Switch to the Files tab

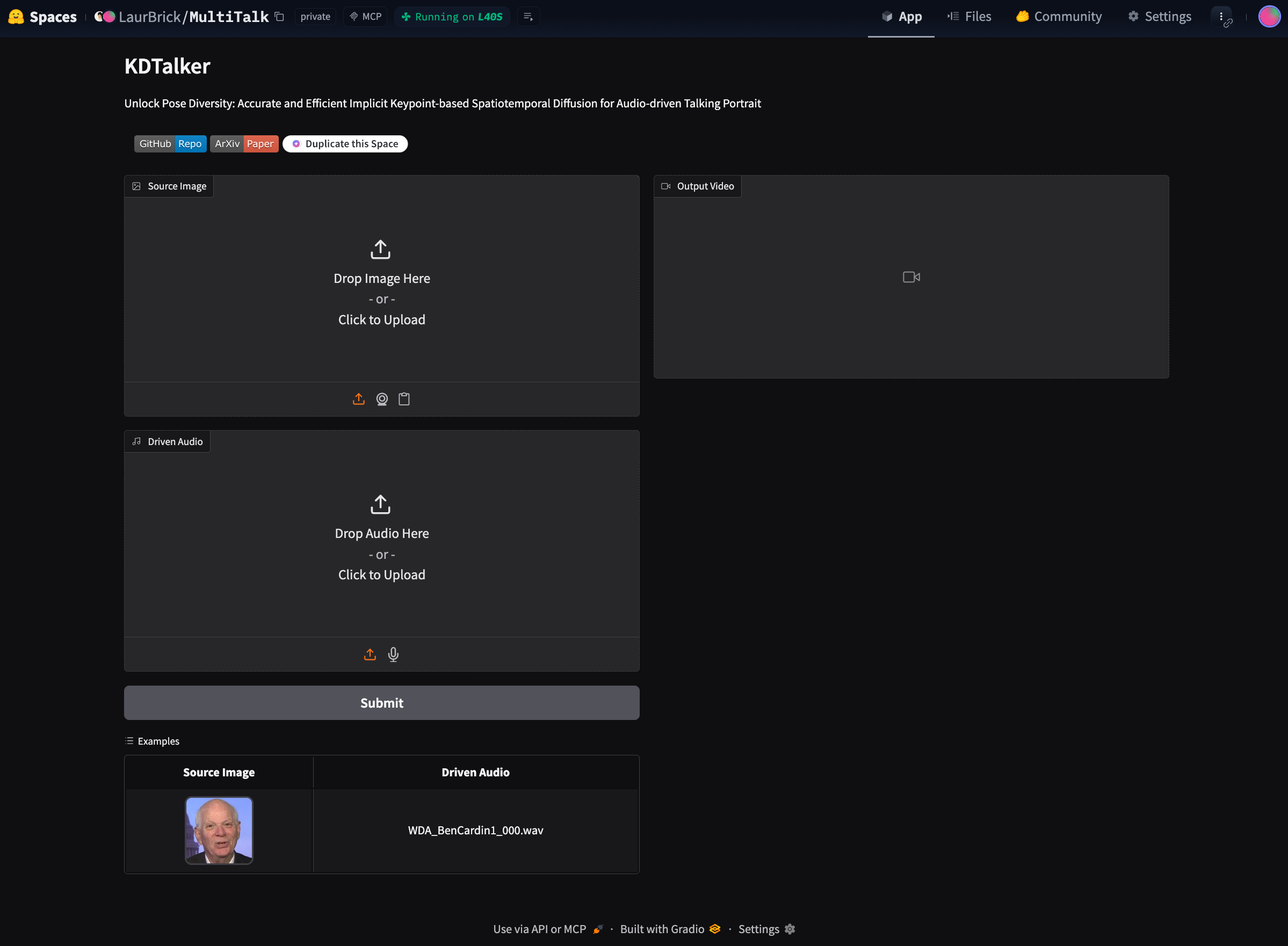point(969,17)
